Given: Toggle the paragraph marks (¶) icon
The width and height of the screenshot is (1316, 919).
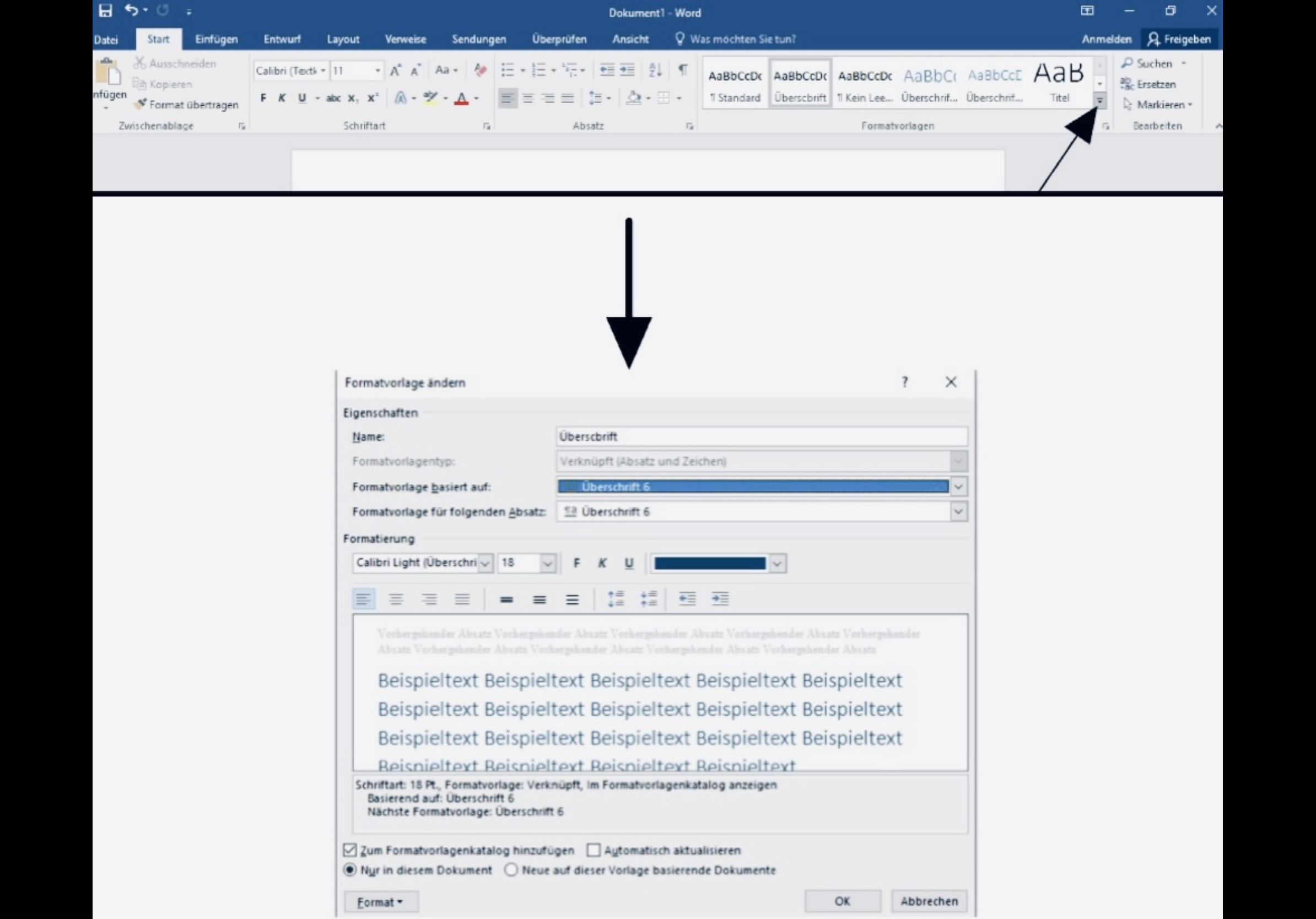Looking at the screenshot, I should pos(683,70).
